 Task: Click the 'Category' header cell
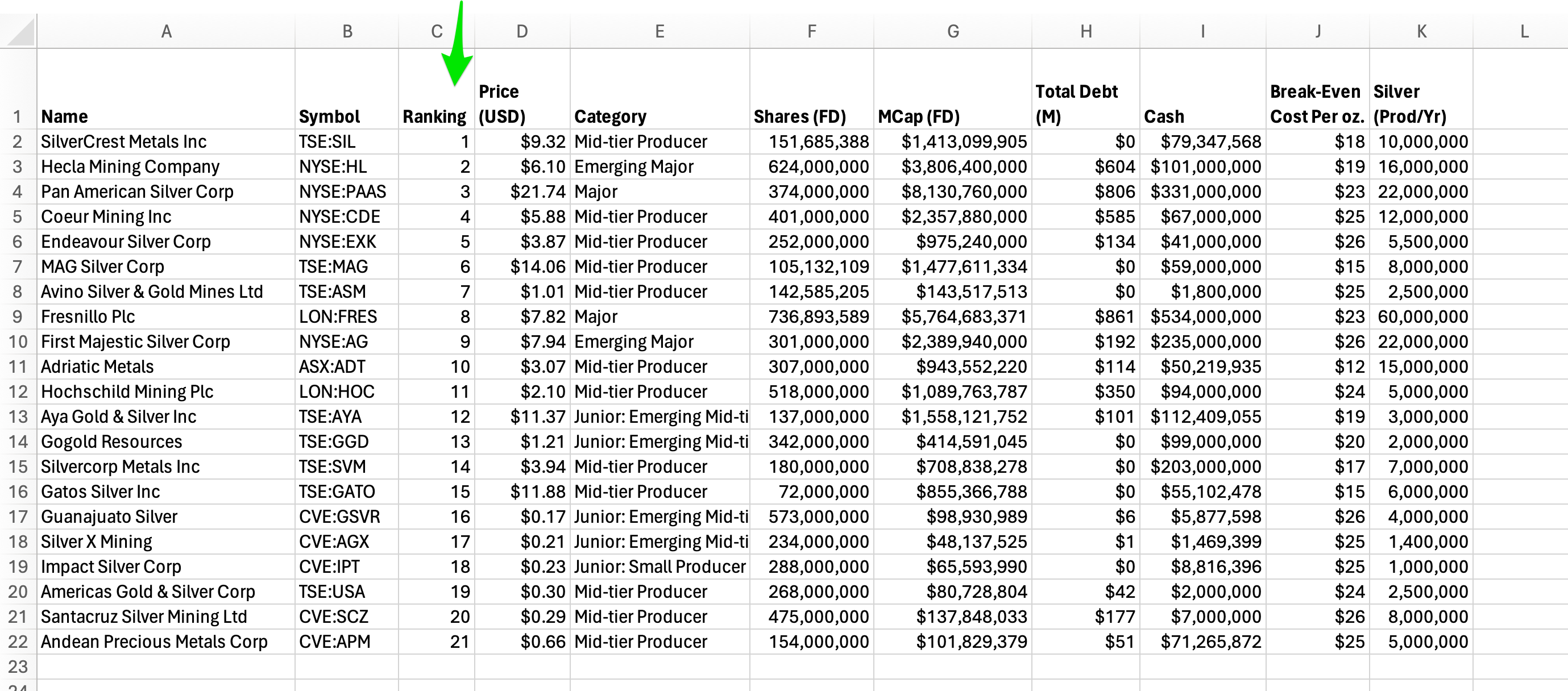click(x=660, y=89)
